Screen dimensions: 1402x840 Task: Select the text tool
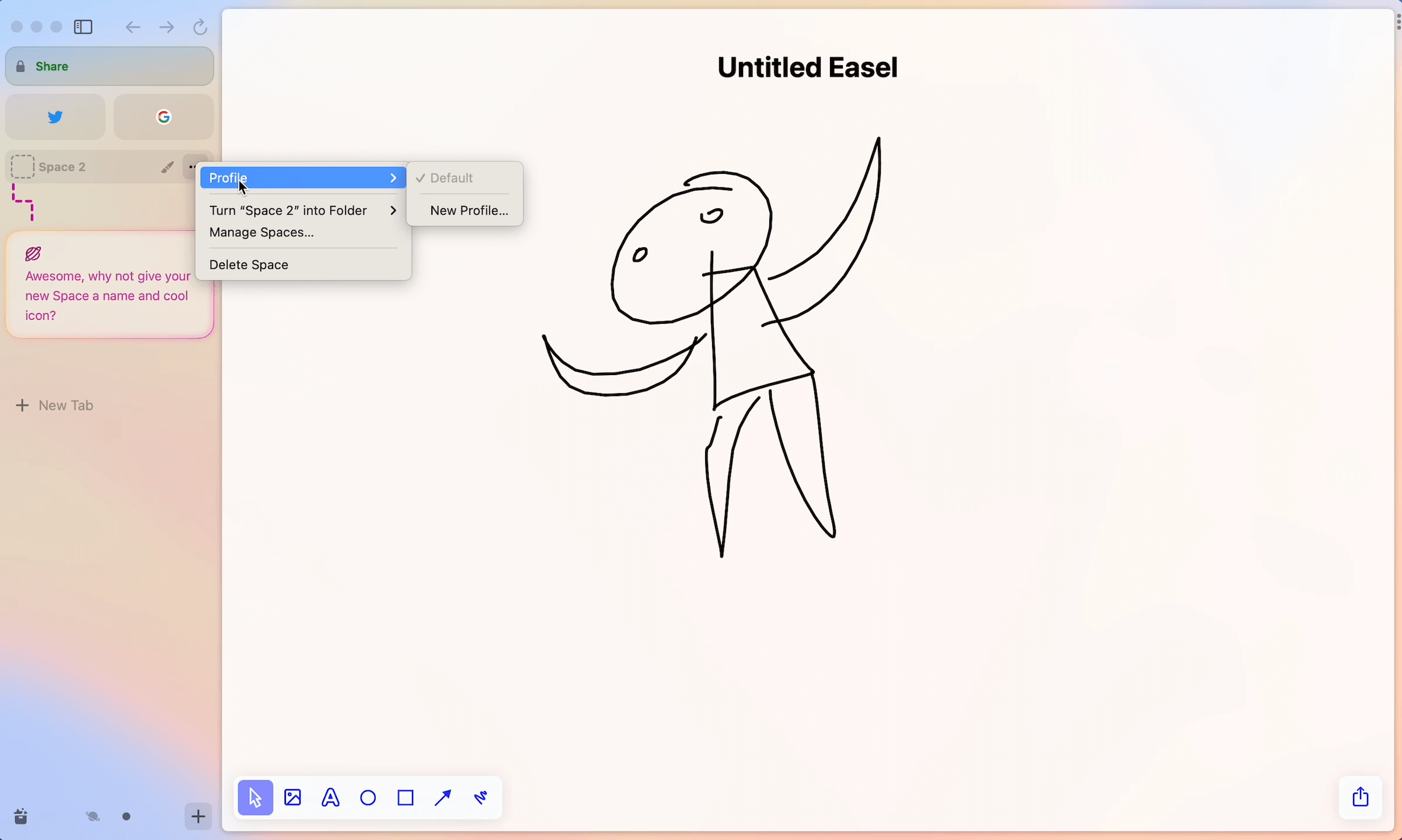pos(330,797)
